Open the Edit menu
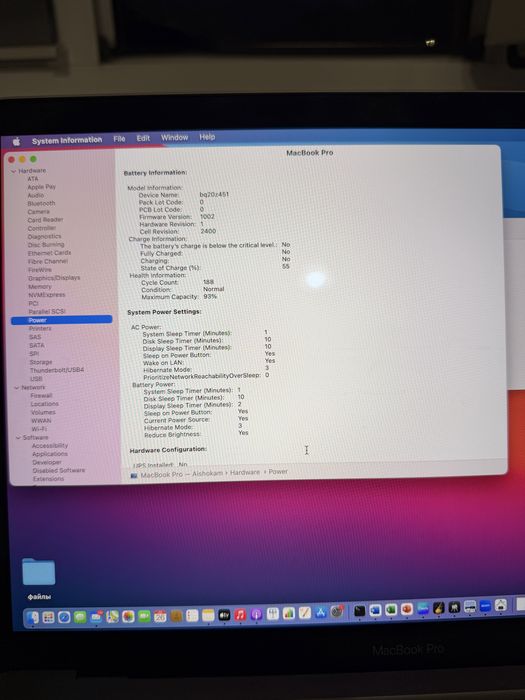The width and height of the screenshot is (525, 700). pyautogui.click(x=143, y=138)
